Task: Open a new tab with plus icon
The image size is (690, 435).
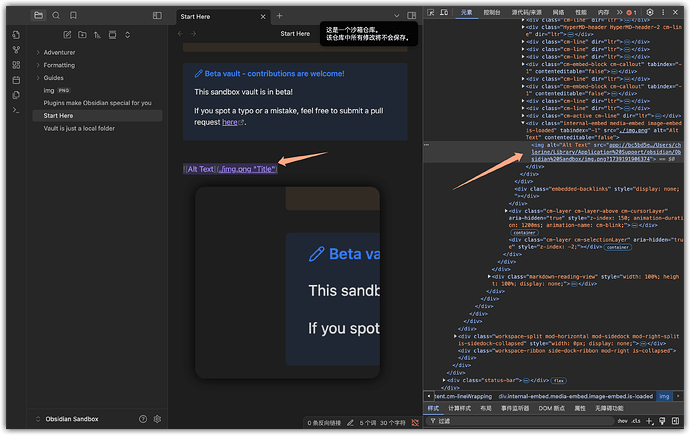Action: 279,16
